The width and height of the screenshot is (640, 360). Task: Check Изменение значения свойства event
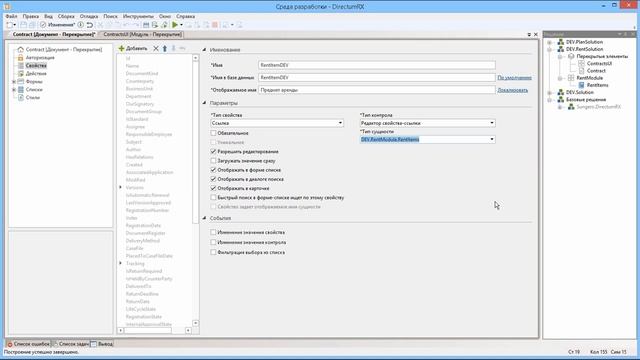(213, 232)
